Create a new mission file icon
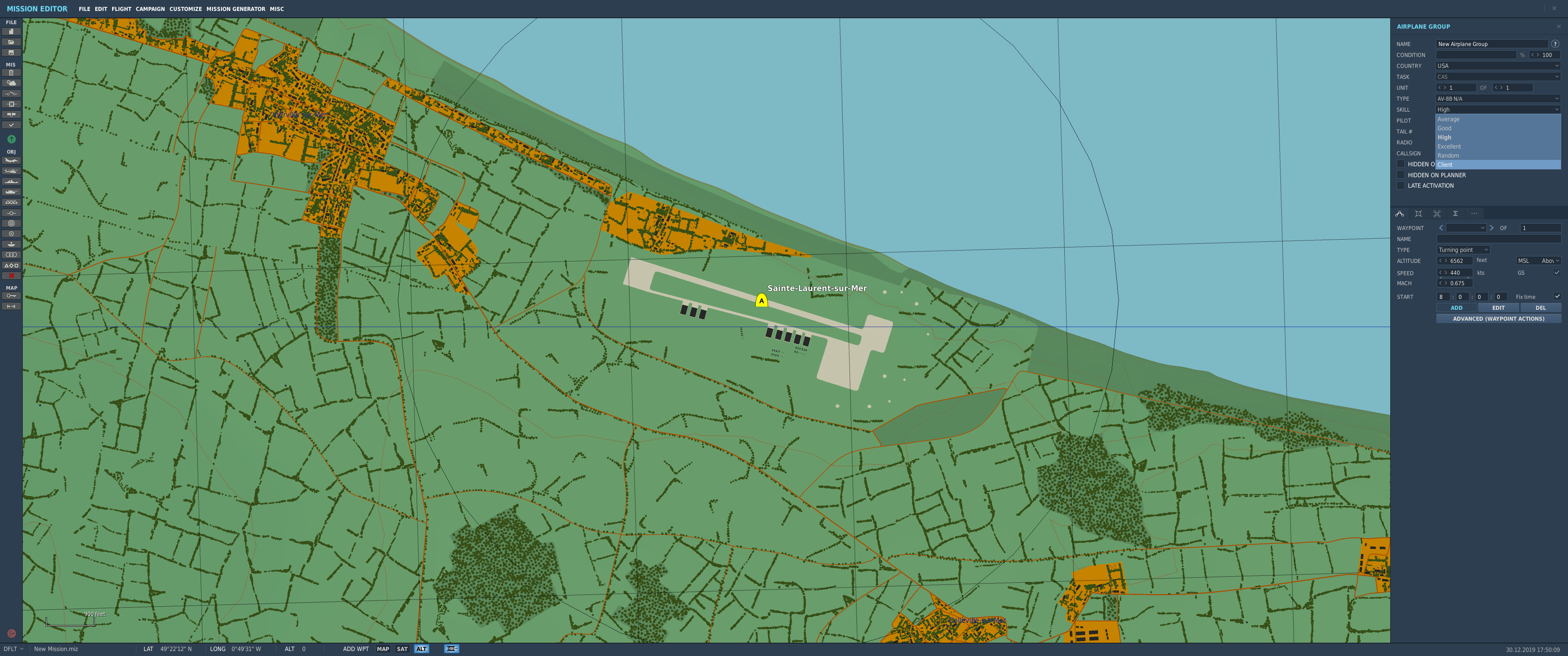This screenshot has height=656, width=1568. [11, 31]
